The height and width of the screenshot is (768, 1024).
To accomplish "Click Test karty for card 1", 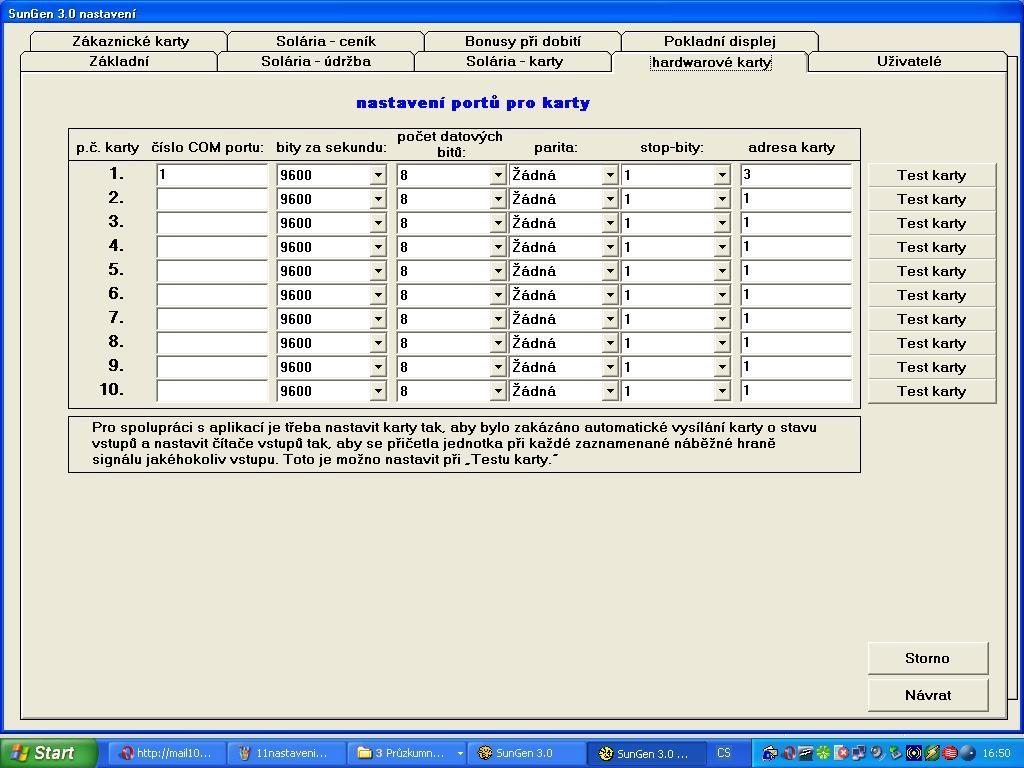I will click(x=931, y=175).
